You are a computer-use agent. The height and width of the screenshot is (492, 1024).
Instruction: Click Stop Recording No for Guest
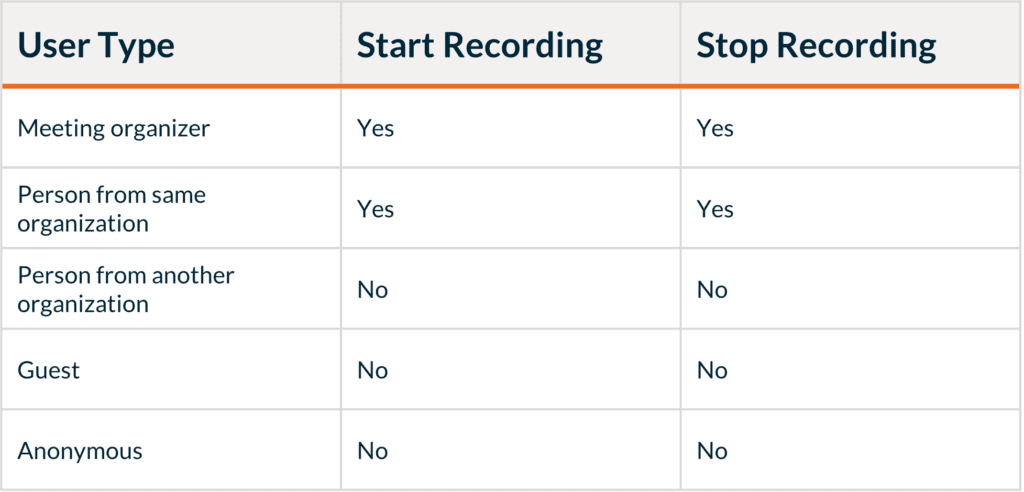[x=712, y=370]
